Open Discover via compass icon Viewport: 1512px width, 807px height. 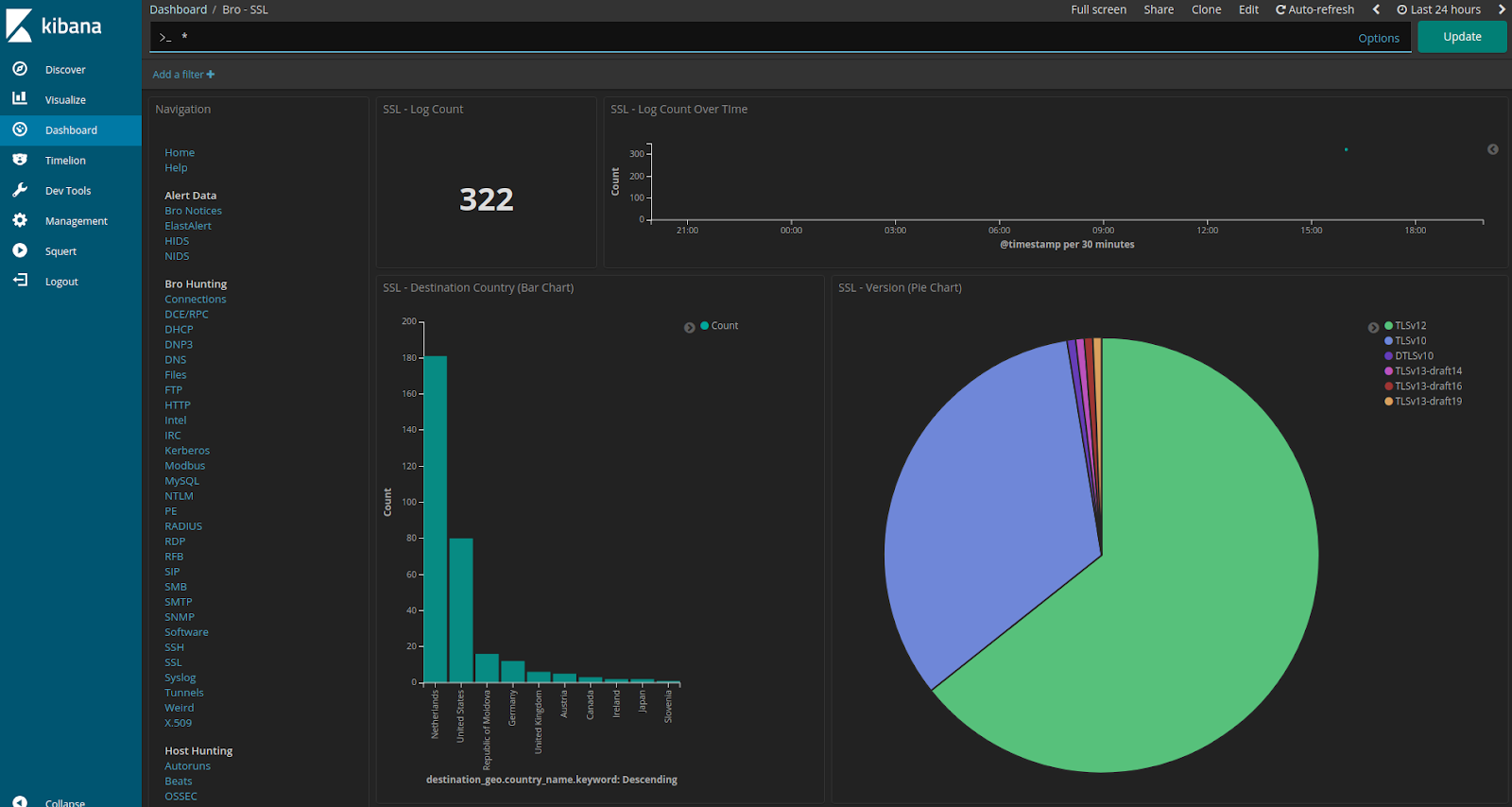tap(20, 69)
